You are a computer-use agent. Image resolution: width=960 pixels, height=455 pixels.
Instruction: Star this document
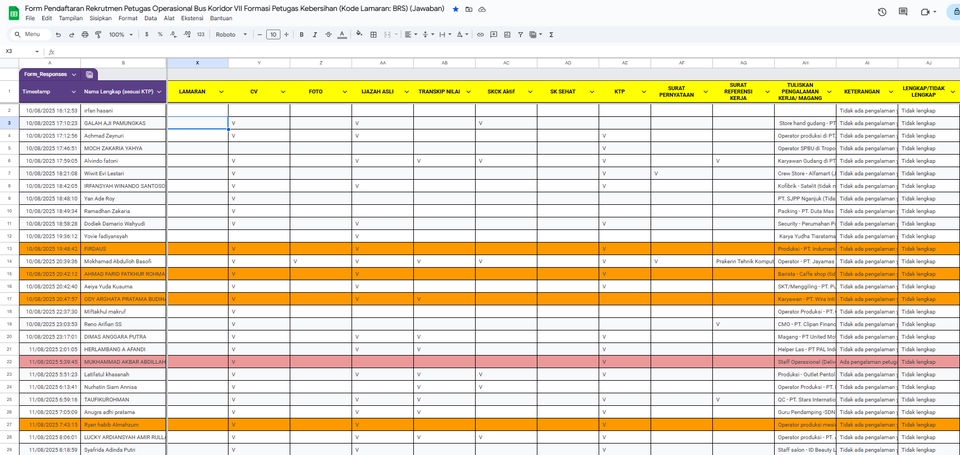coord(456,10)
